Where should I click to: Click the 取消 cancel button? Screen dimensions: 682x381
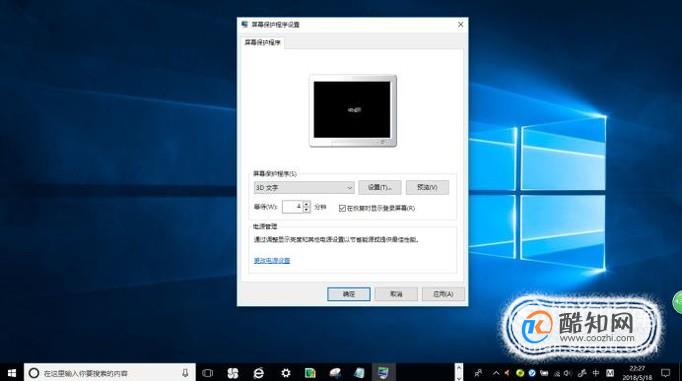tap(396, 294)
